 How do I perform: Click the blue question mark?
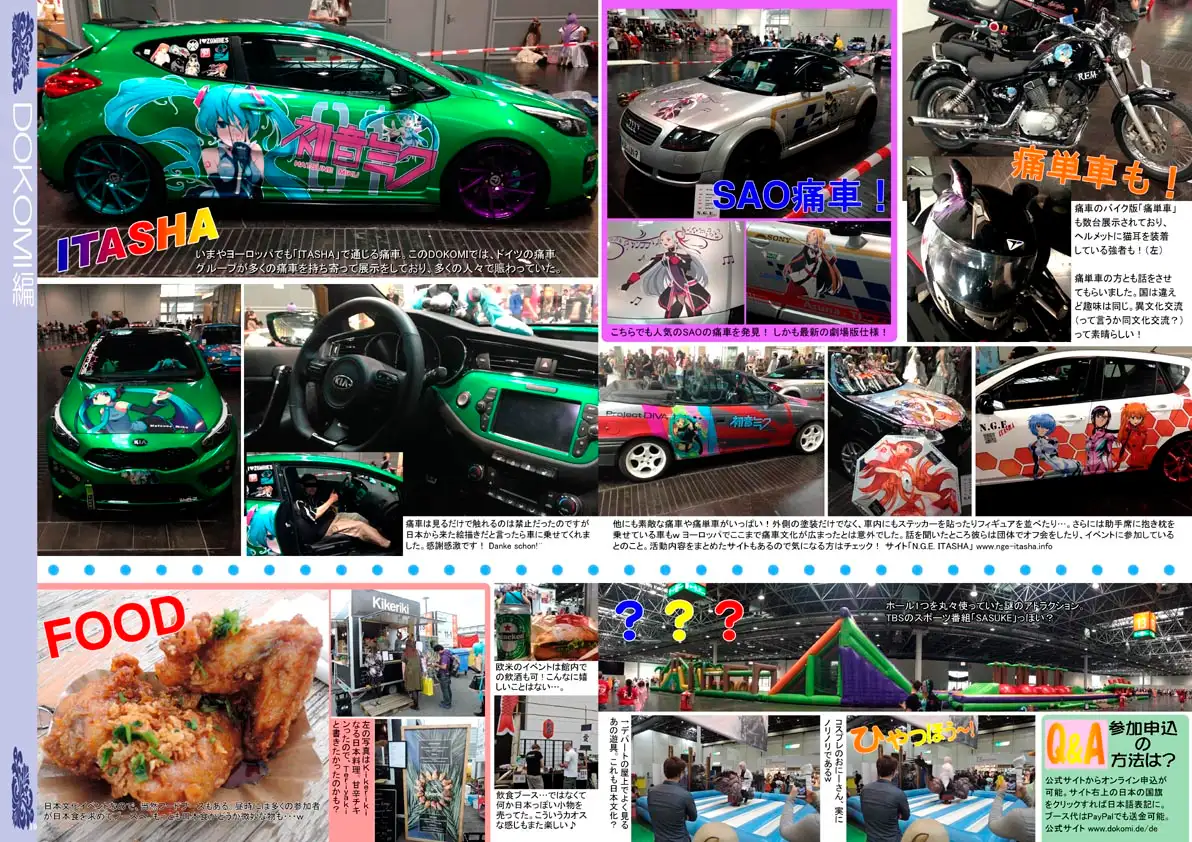[629, 621]
